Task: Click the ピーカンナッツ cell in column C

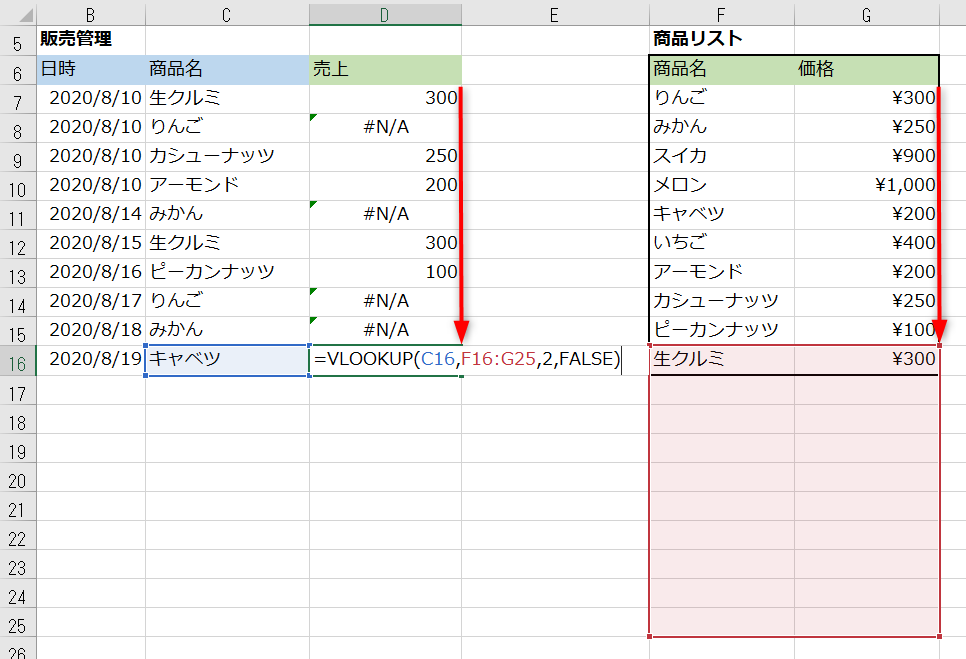Action: tap(227, 272)
